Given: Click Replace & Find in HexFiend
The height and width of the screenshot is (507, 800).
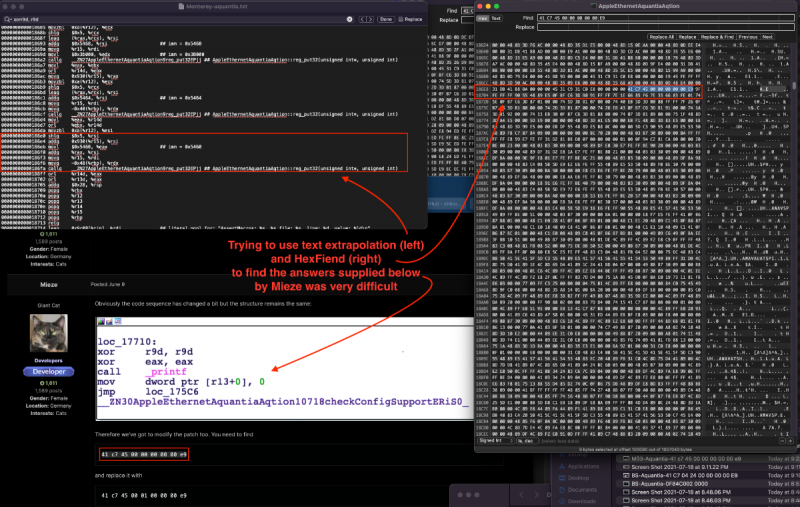Looking at the screenshot, I should pos(717,37).
